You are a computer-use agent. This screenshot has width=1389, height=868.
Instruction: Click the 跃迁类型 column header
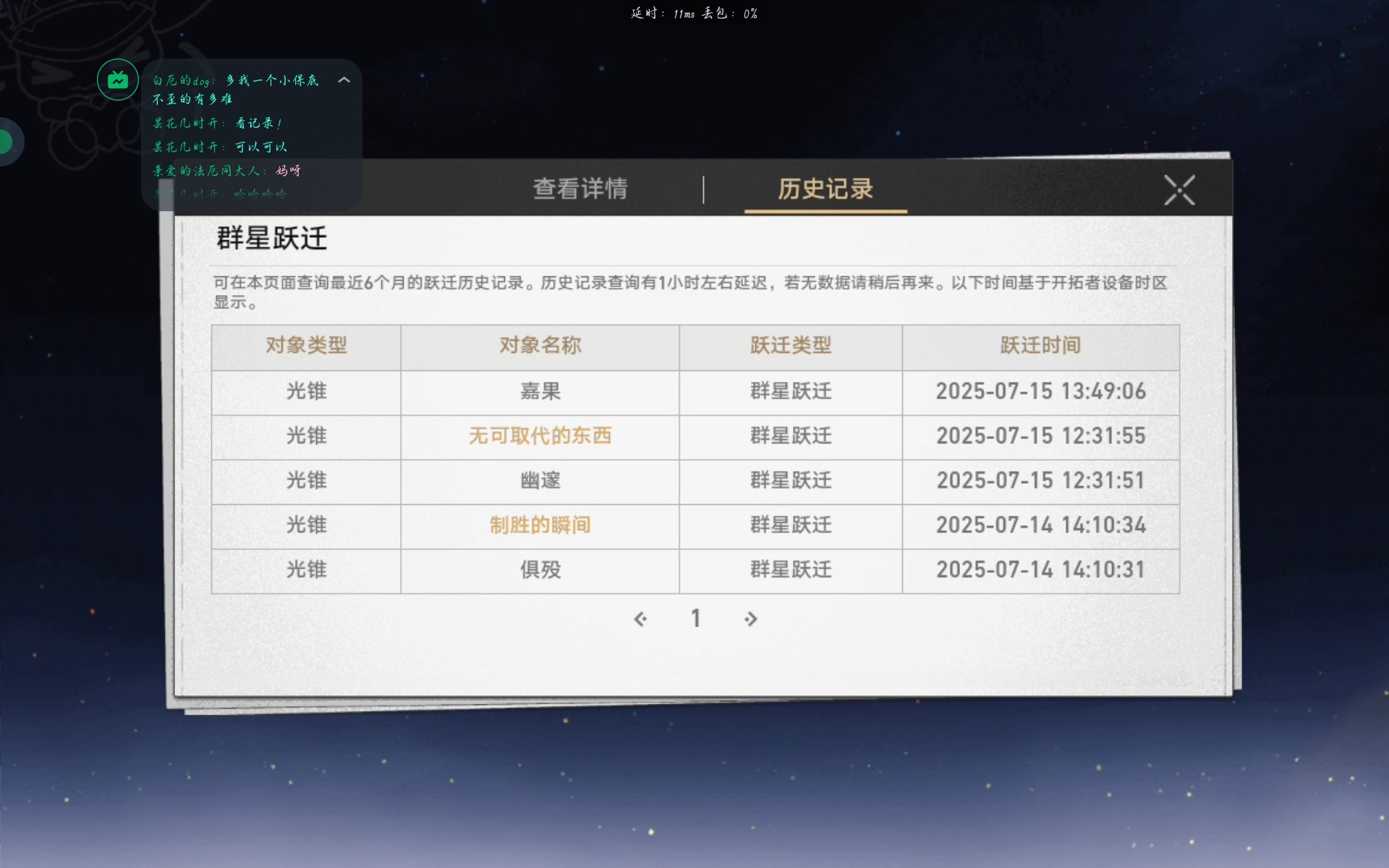tap(790, 346)
